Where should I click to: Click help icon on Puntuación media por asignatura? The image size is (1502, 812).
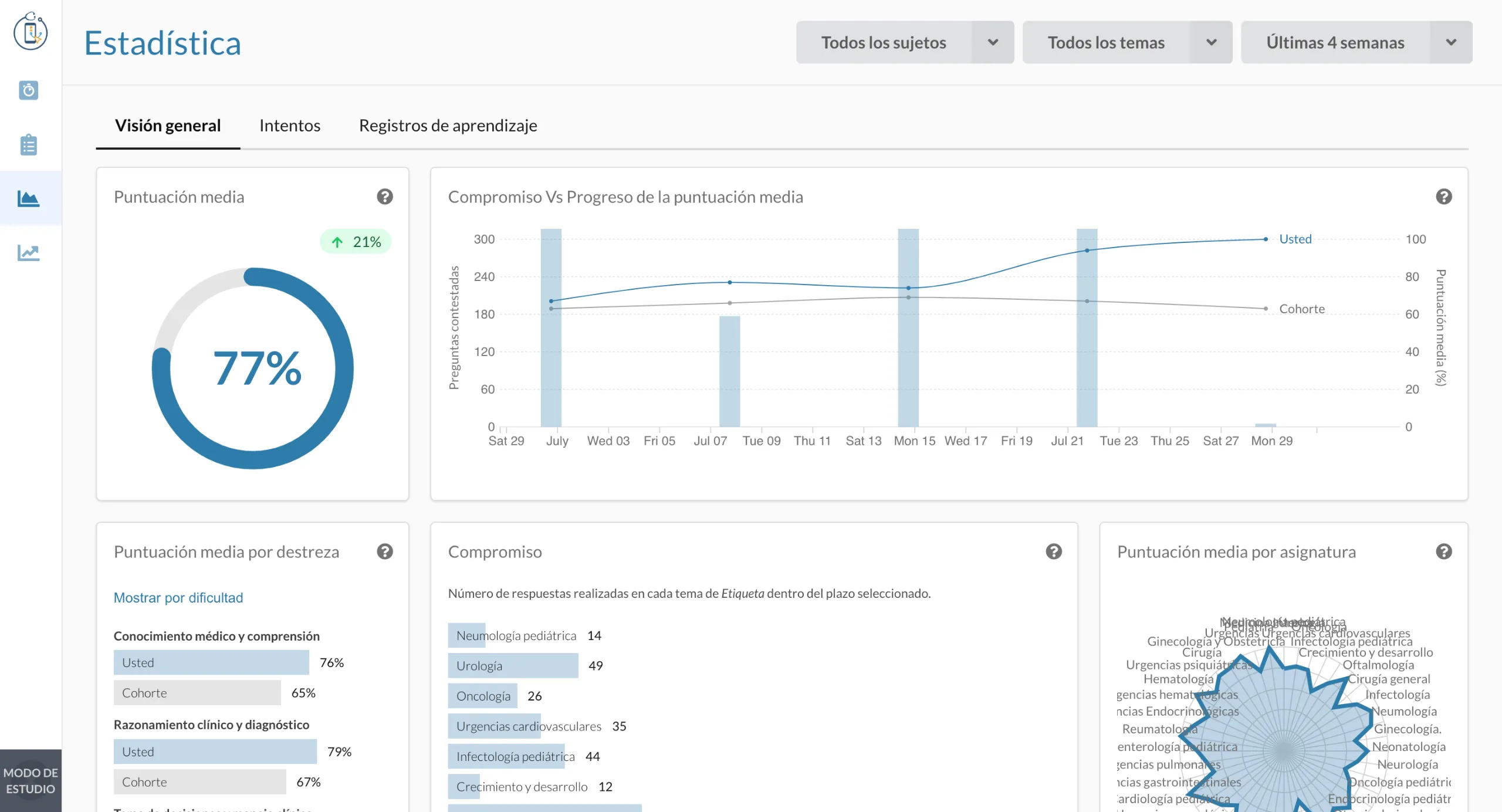(x=1443, y=552)
